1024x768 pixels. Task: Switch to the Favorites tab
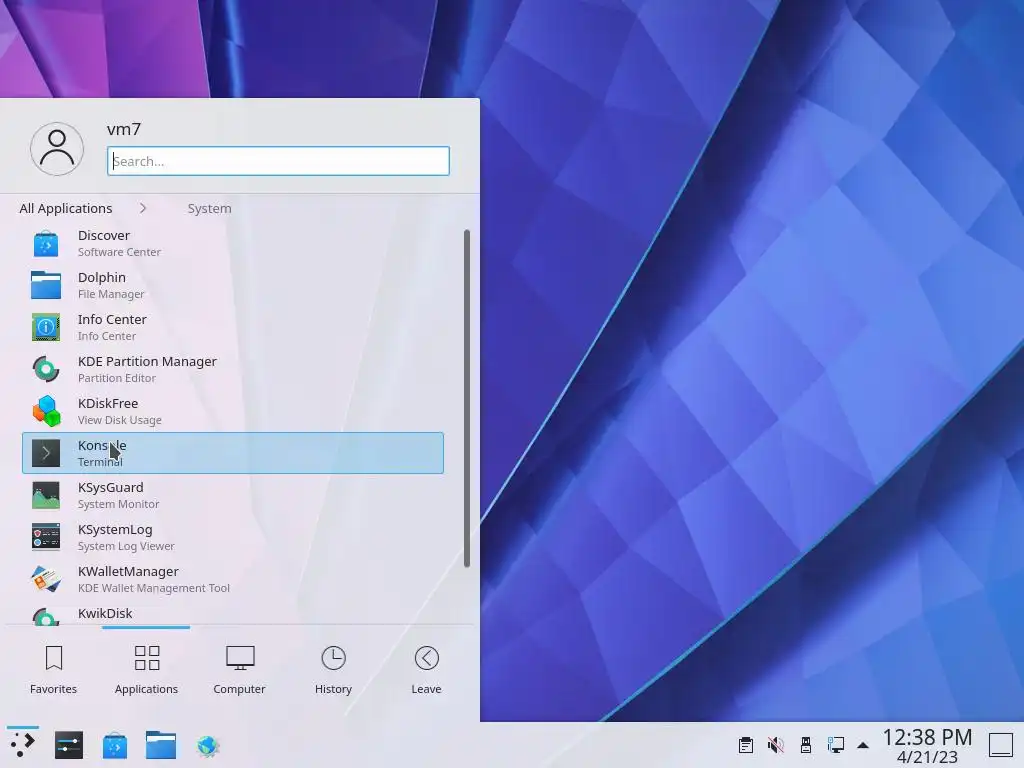[x=54, y=671]
